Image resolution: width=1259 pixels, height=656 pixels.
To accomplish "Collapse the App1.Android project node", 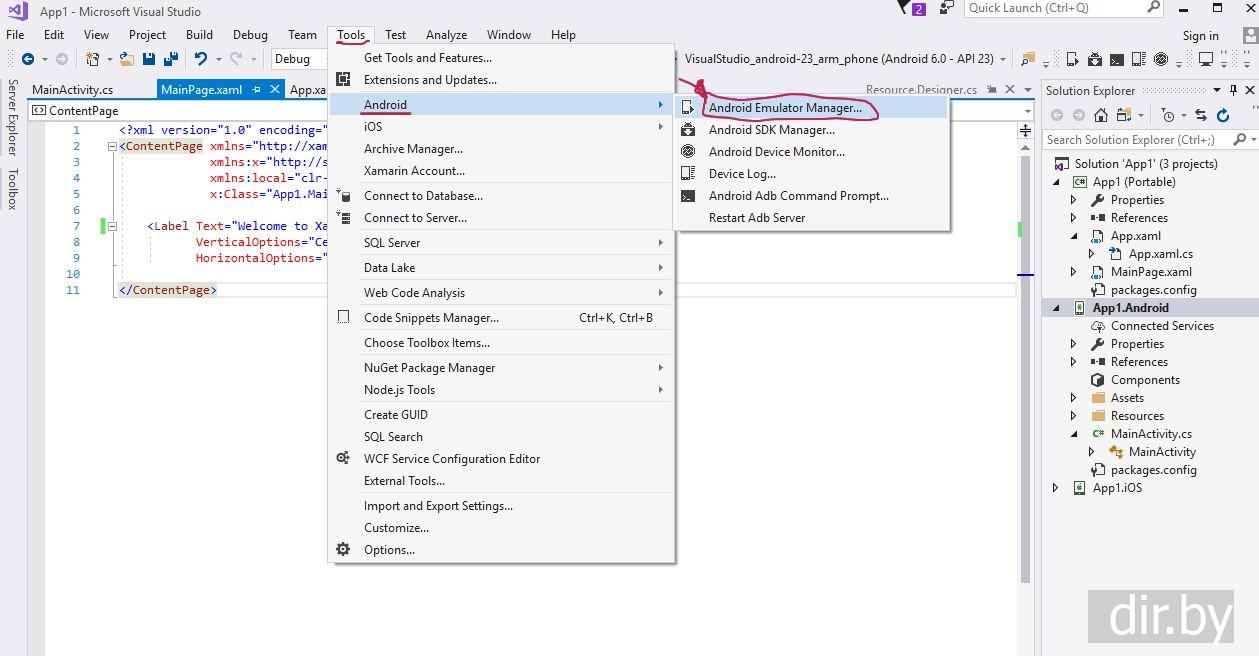I will (1057, 308).
